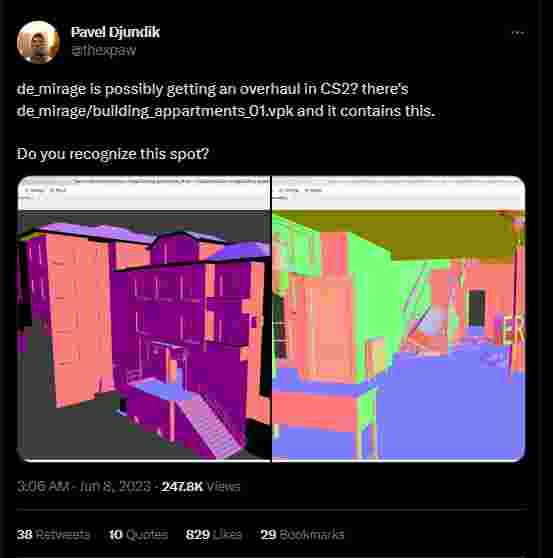Show the 829 Likes list
Screen dimensions: 553x558
click(214, 535)
